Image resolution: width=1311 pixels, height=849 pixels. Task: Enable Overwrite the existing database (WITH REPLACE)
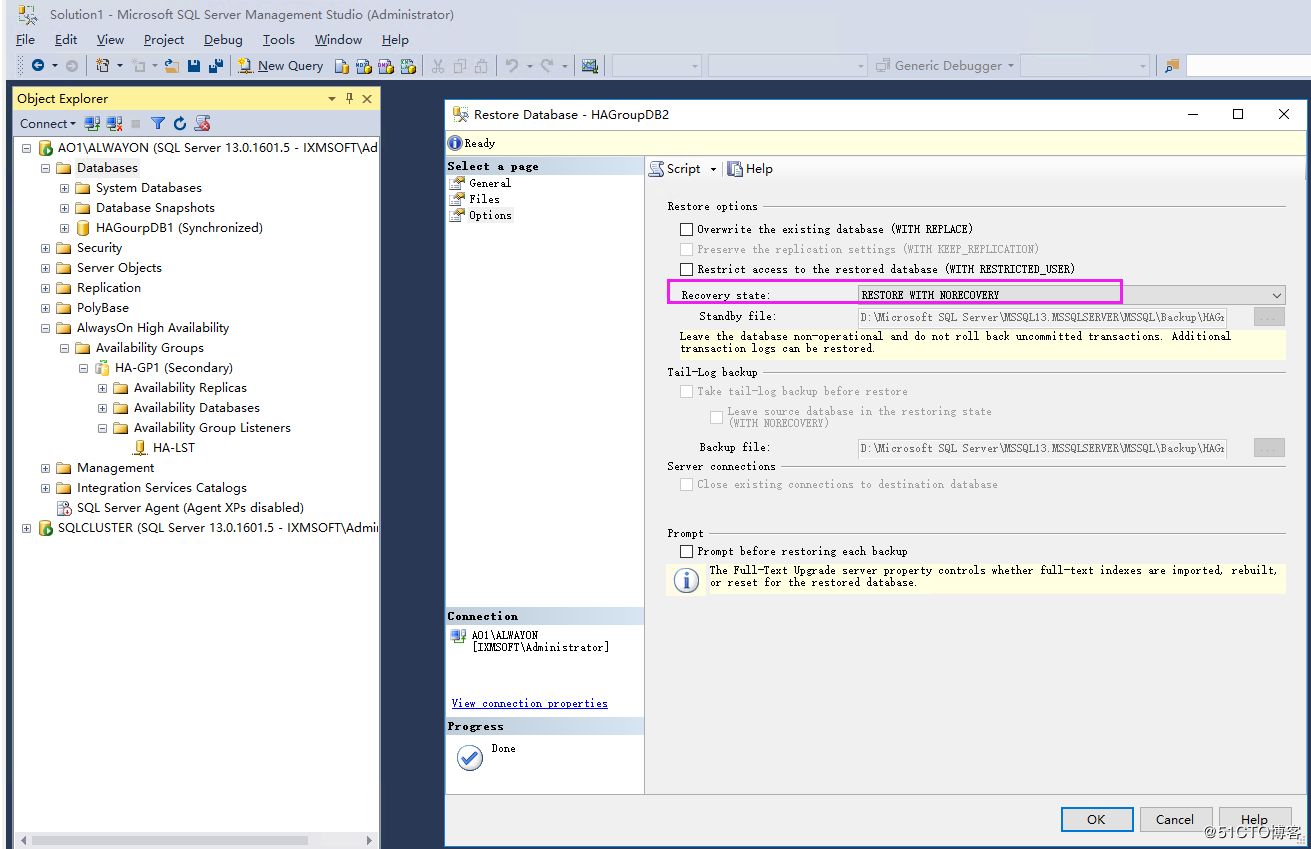pos(686,228)
